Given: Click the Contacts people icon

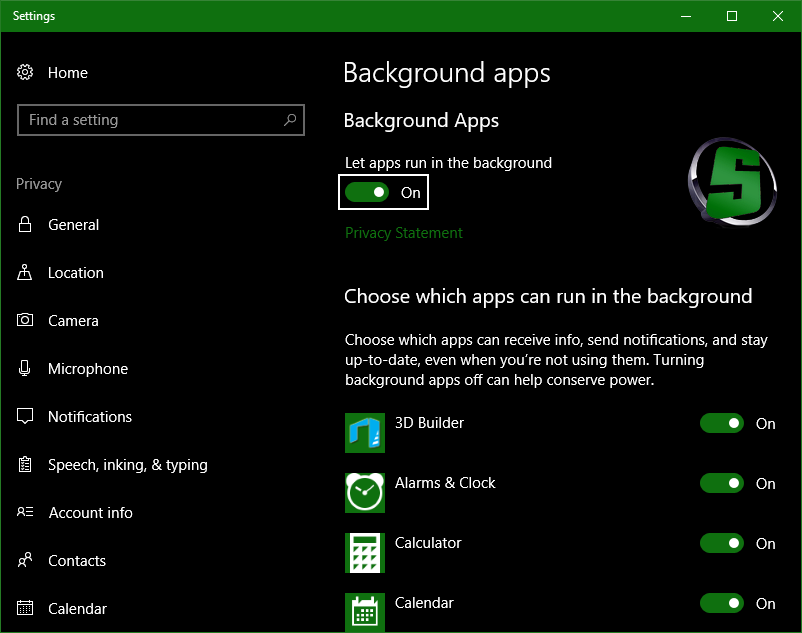Looking at the screenshot, I should [25, 560].
